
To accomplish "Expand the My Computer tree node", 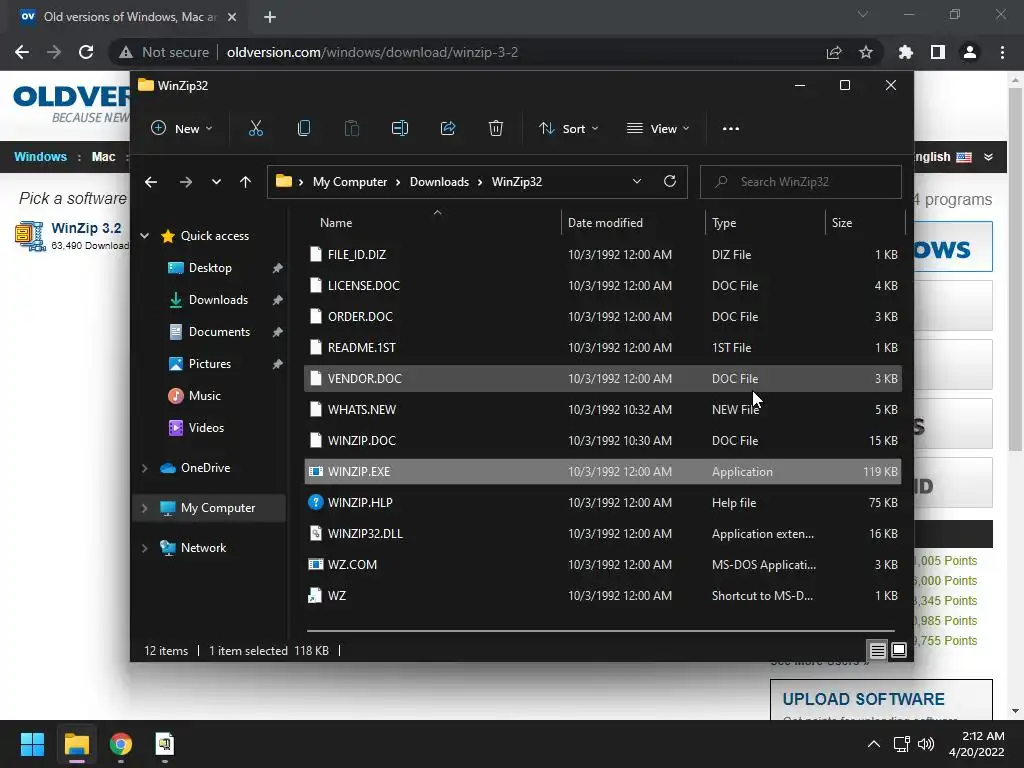I will point(145,508).
